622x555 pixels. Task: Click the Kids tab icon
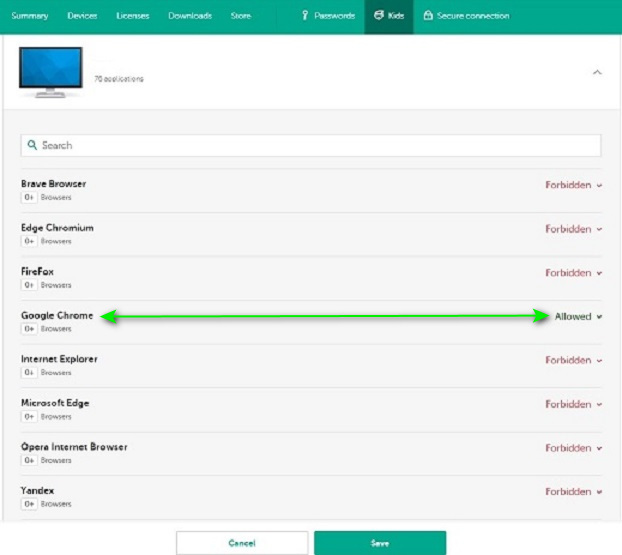click(x=379, y=15)
